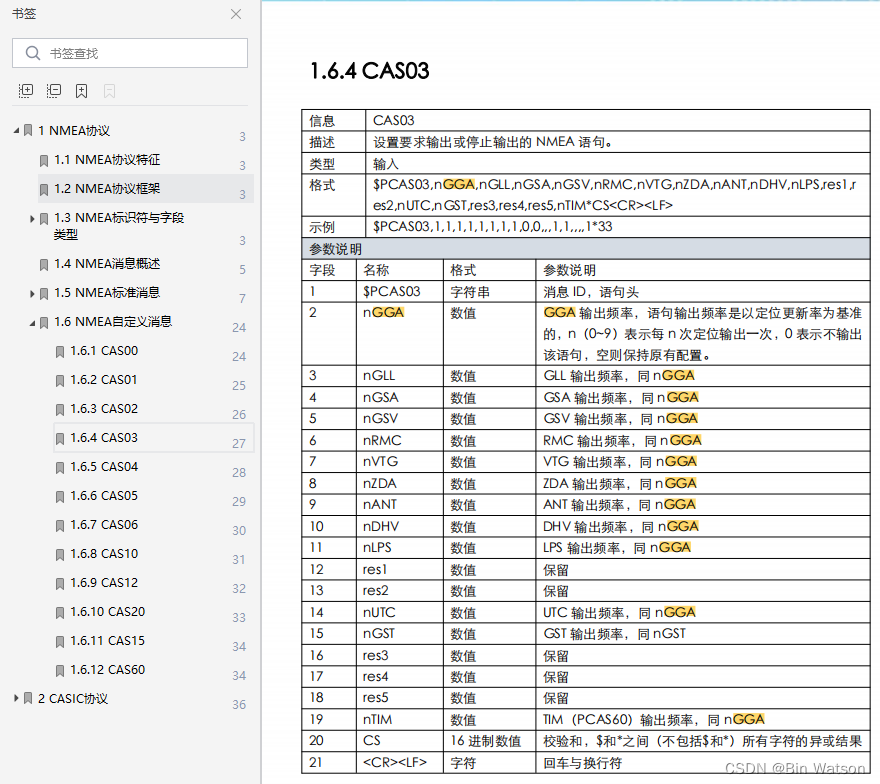Click page number 27 of CAS03 bookmark
The width and height of the screenshot is (880, 784).
pyautogui.click(x=239, y=443)
